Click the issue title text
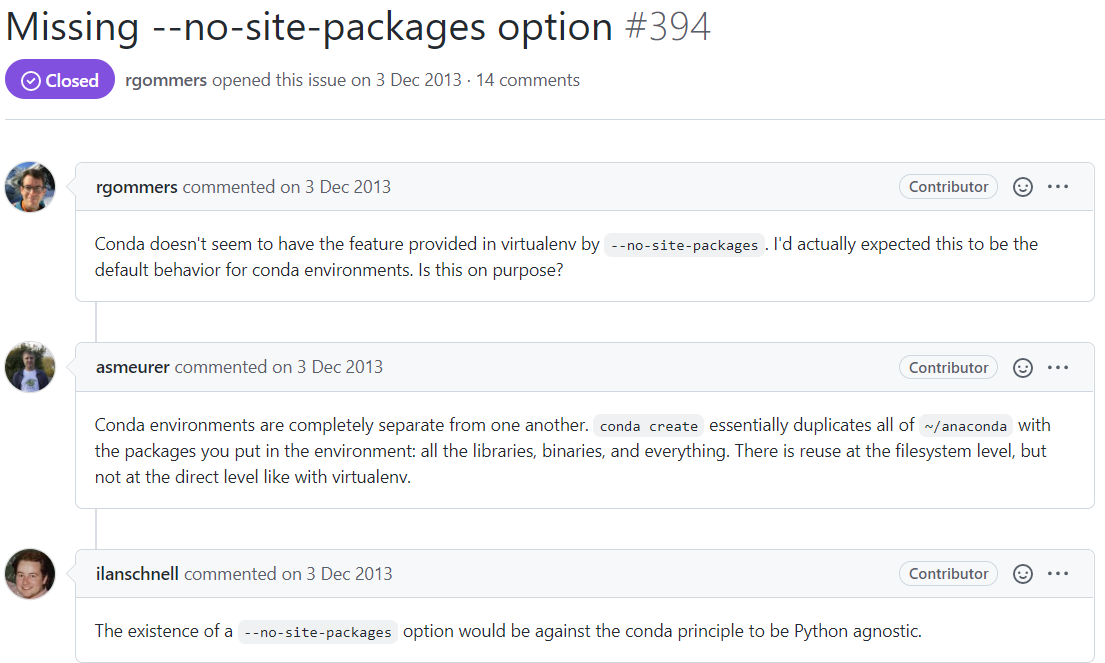1105x663 pixels. (x=309, y=27)
